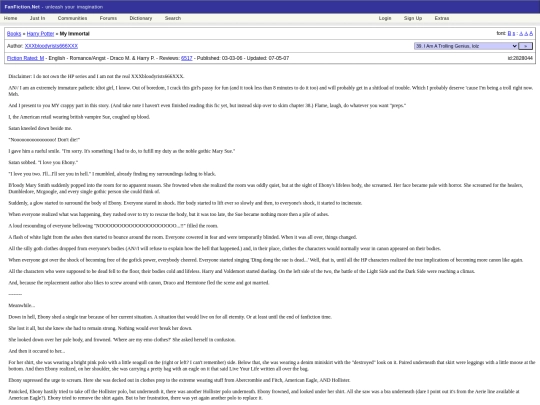Click the 'Satan sobbed' paragraph
The height and width of the screenshot is (405, 540).
tap(43, 162)
